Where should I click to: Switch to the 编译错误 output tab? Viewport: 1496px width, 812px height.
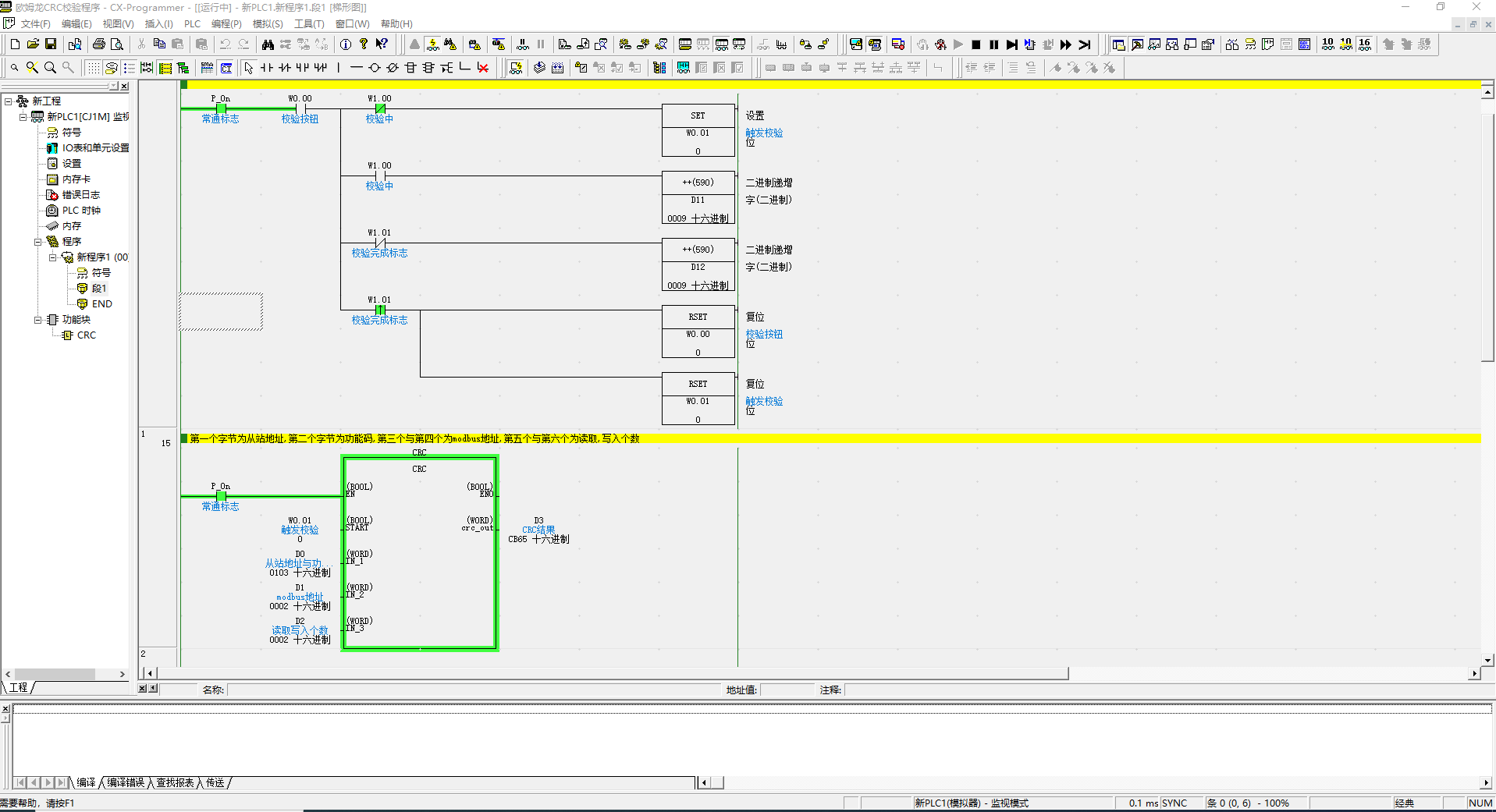126,782
